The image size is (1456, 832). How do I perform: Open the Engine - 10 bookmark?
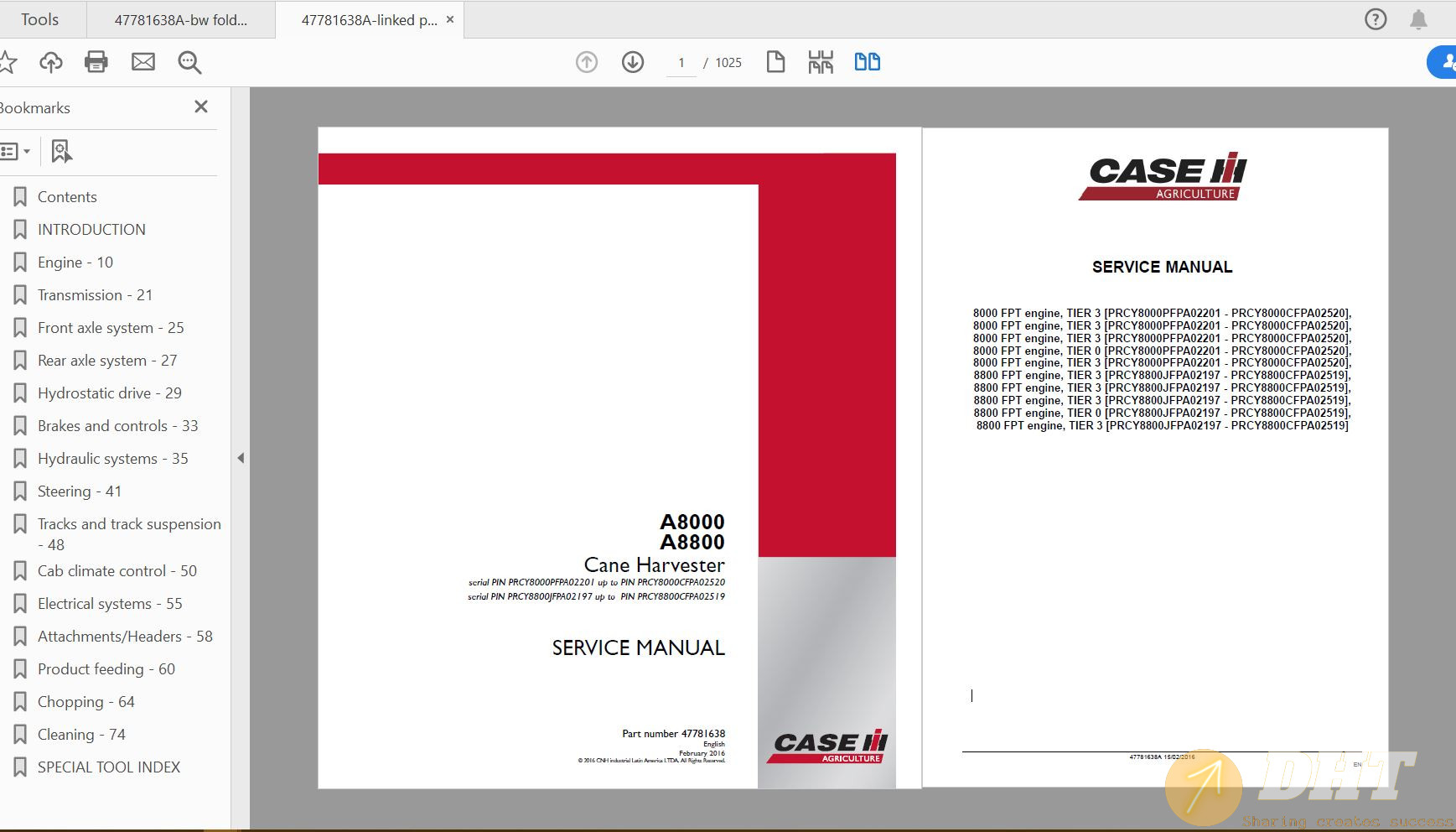[75, 262]
